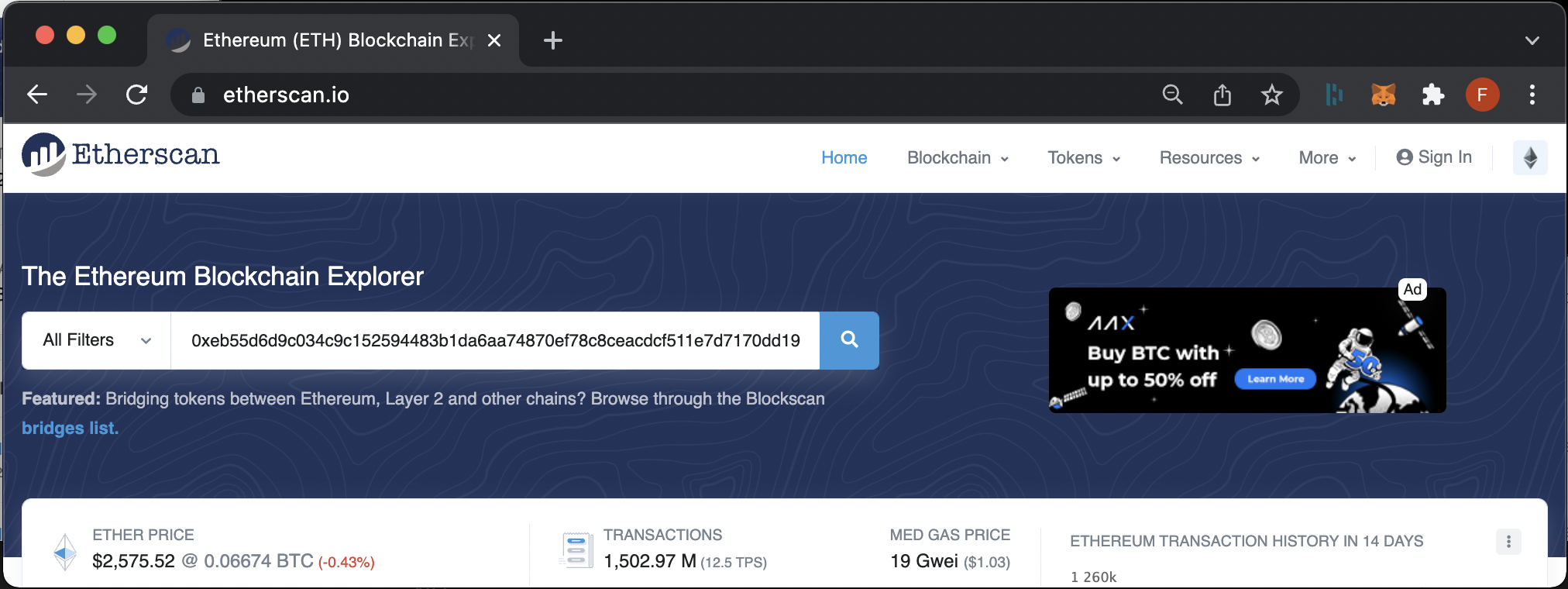Viewport: 1568px width, 589px height.
Task: Click the share page icon
Action: (x=1222, y=95)
